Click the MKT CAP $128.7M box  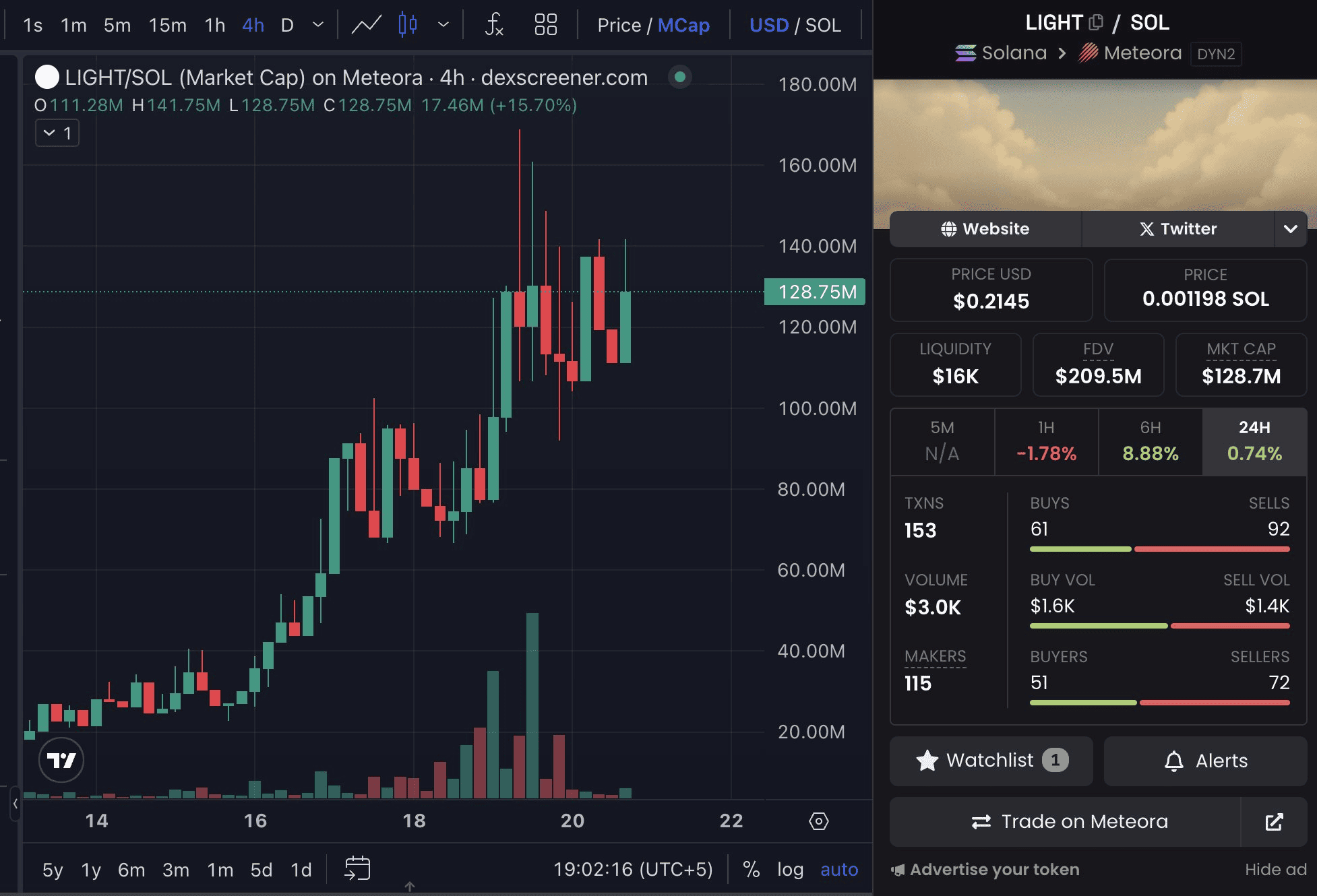pyautogui.click(x=1241, y=364)
